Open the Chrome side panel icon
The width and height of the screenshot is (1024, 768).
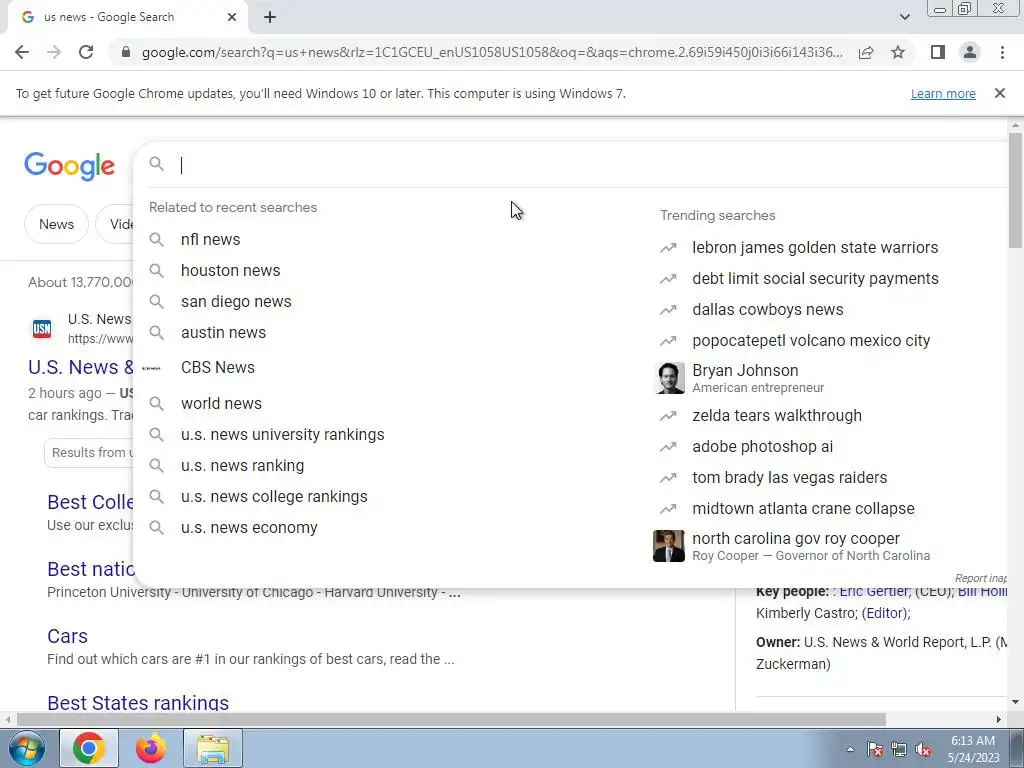coord(938,52)
